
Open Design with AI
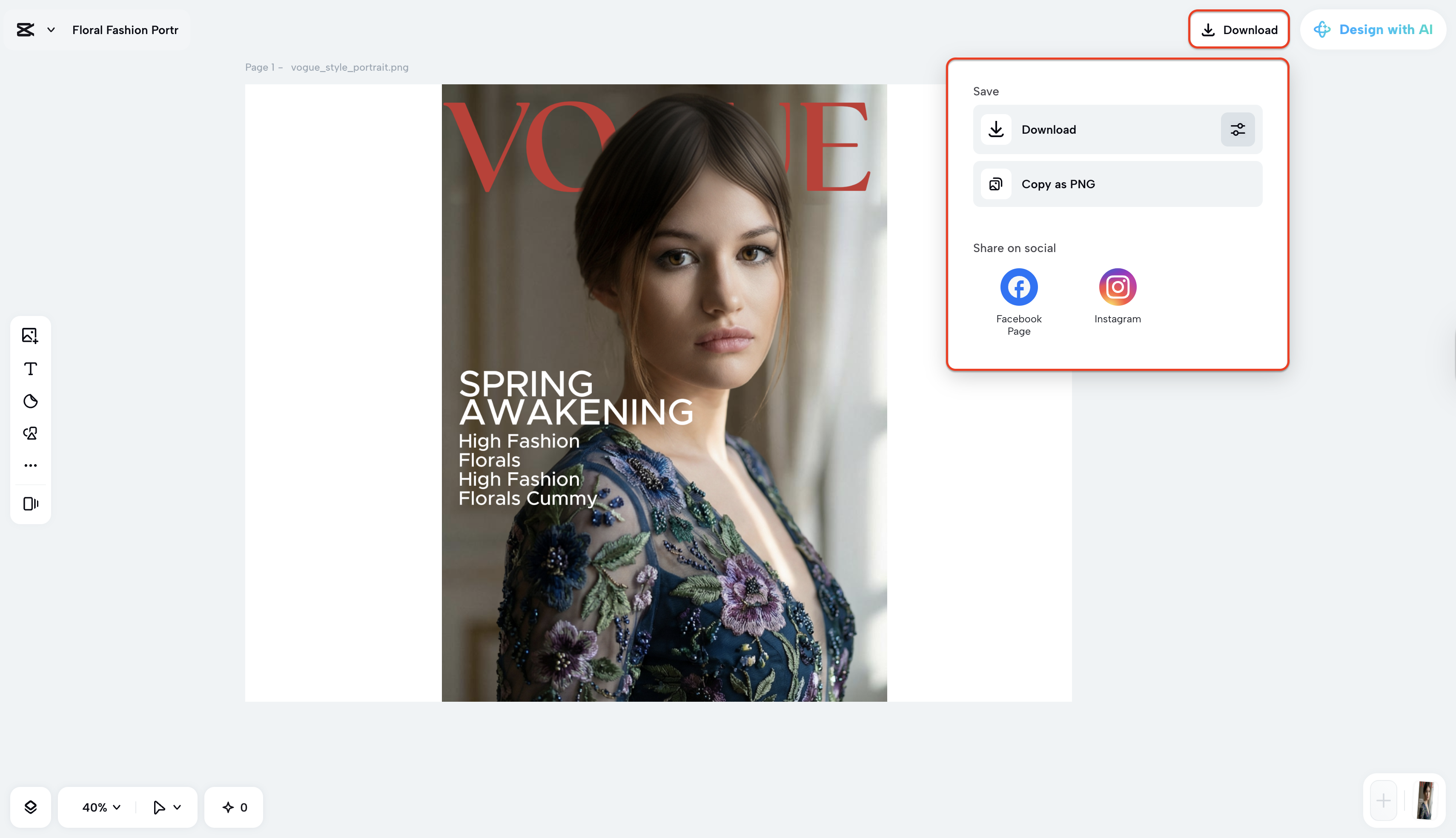point(1373,29)
